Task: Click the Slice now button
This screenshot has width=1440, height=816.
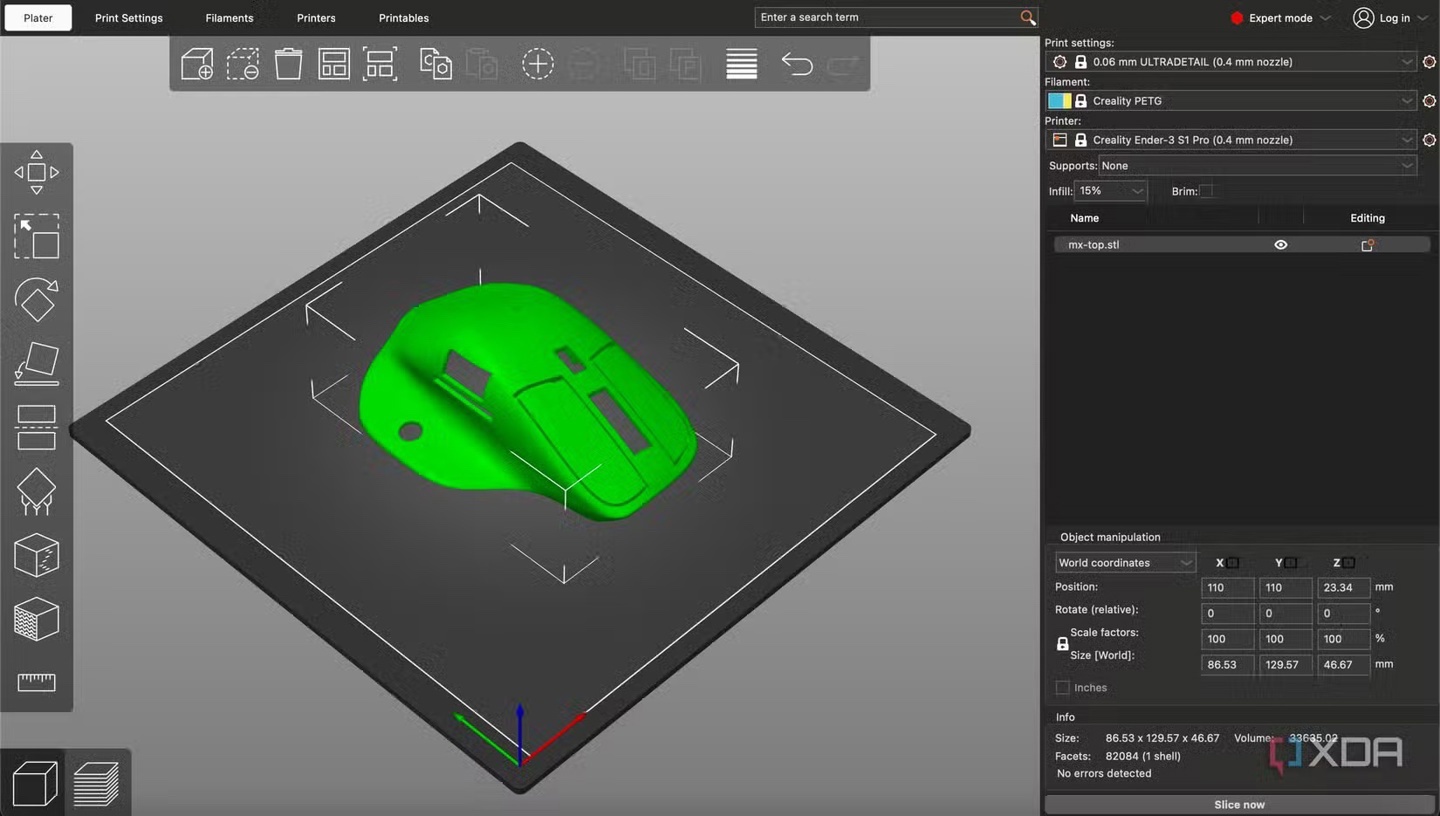Action: 1239,804
